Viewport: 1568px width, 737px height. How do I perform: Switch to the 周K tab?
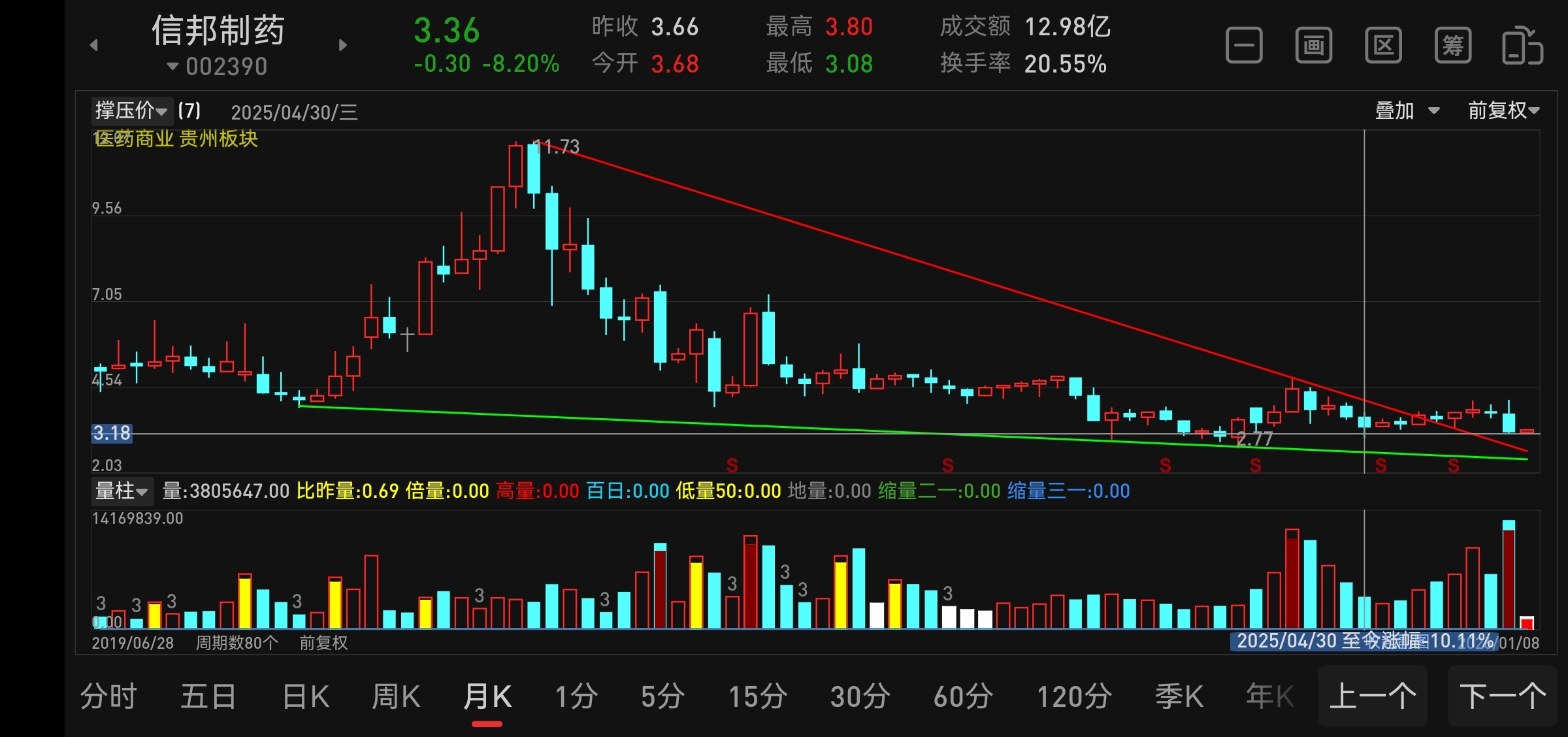(396, 696)
